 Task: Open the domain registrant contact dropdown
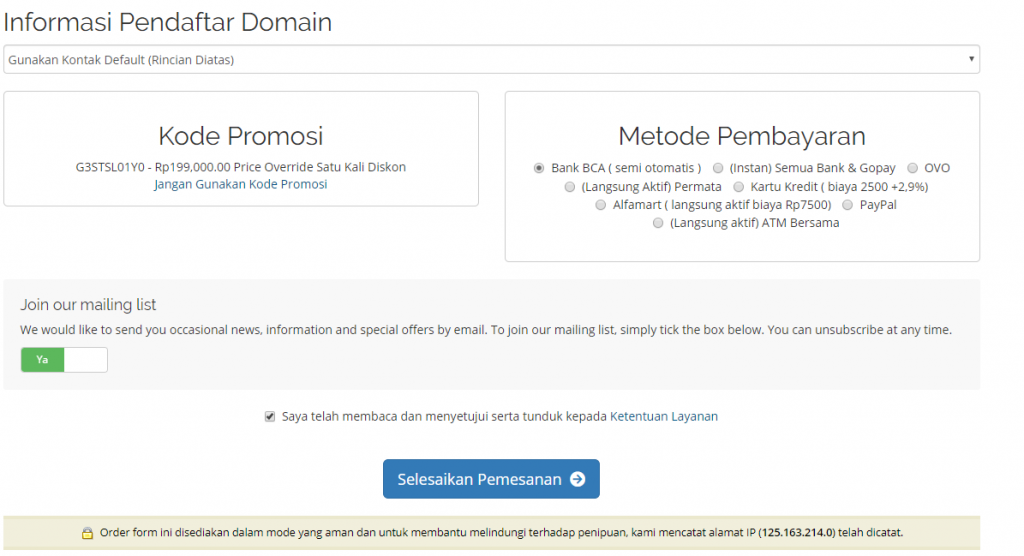click(490, 60)
